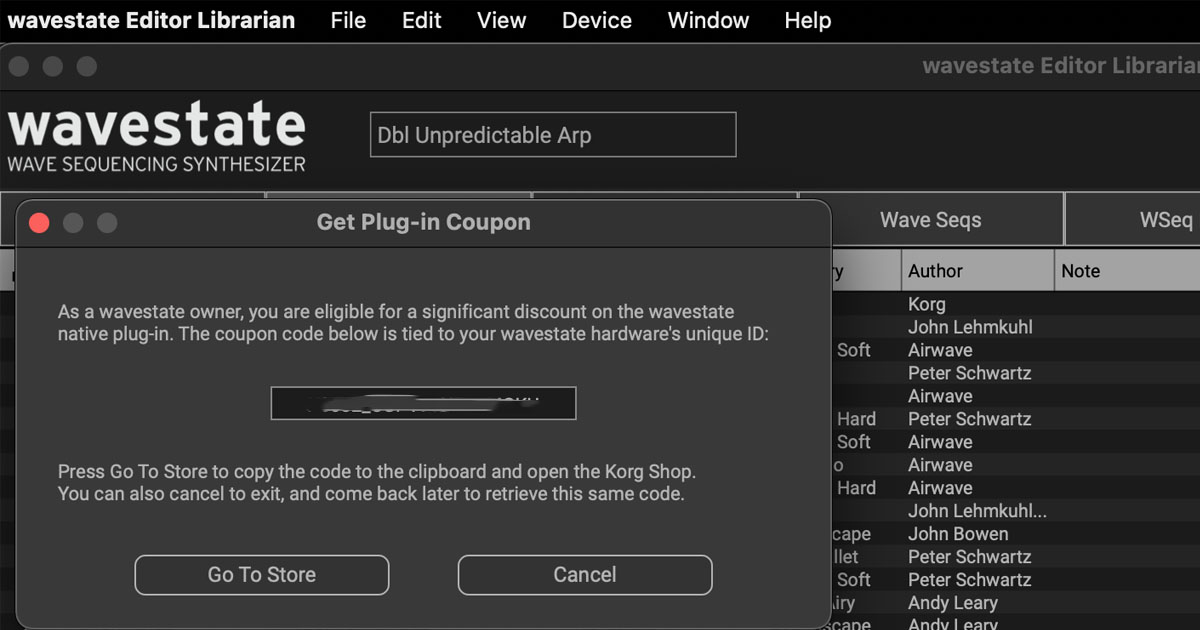Open the wavestate Editor Librarian app menu
This screenshot has width=1200, height=630.
click(x=151, y=20)
